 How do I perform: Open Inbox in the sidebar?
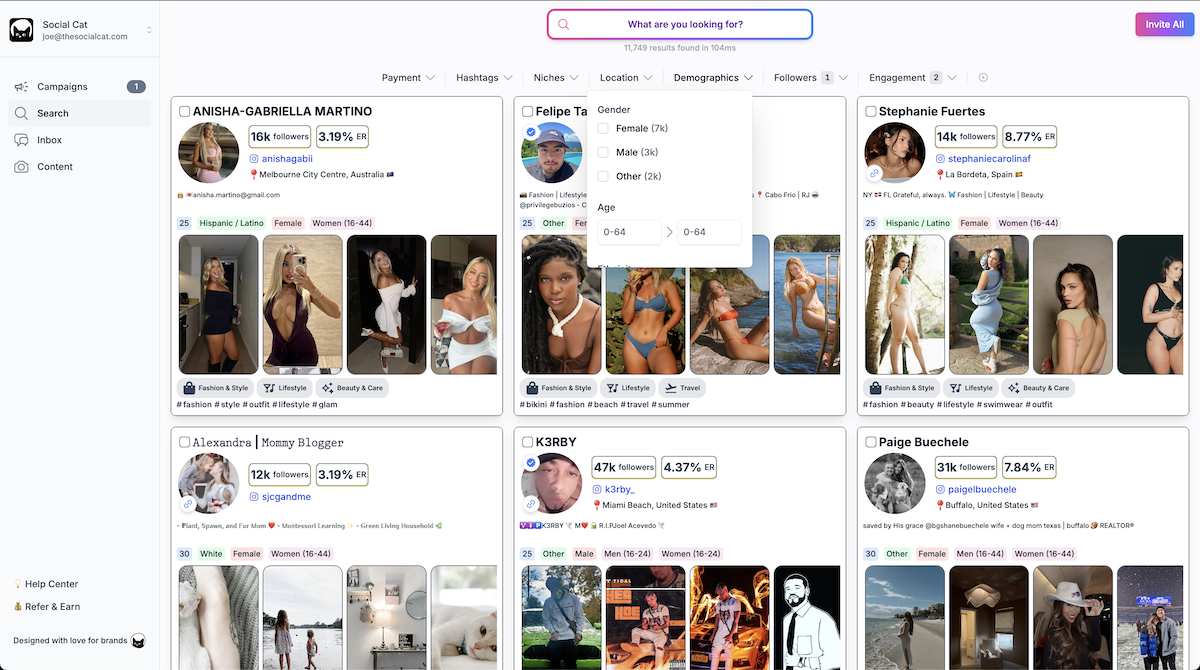[80, 140]
